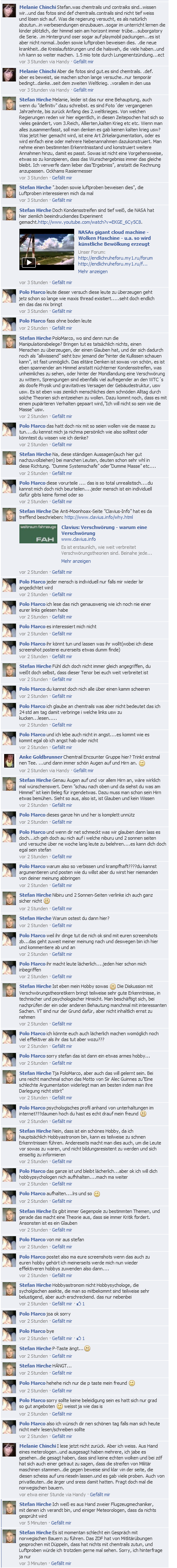This screenshot has height=1568, width=177.
Task: Expand 'Mehr anzeigen' under the NASA video links
Action: point(92,271)
